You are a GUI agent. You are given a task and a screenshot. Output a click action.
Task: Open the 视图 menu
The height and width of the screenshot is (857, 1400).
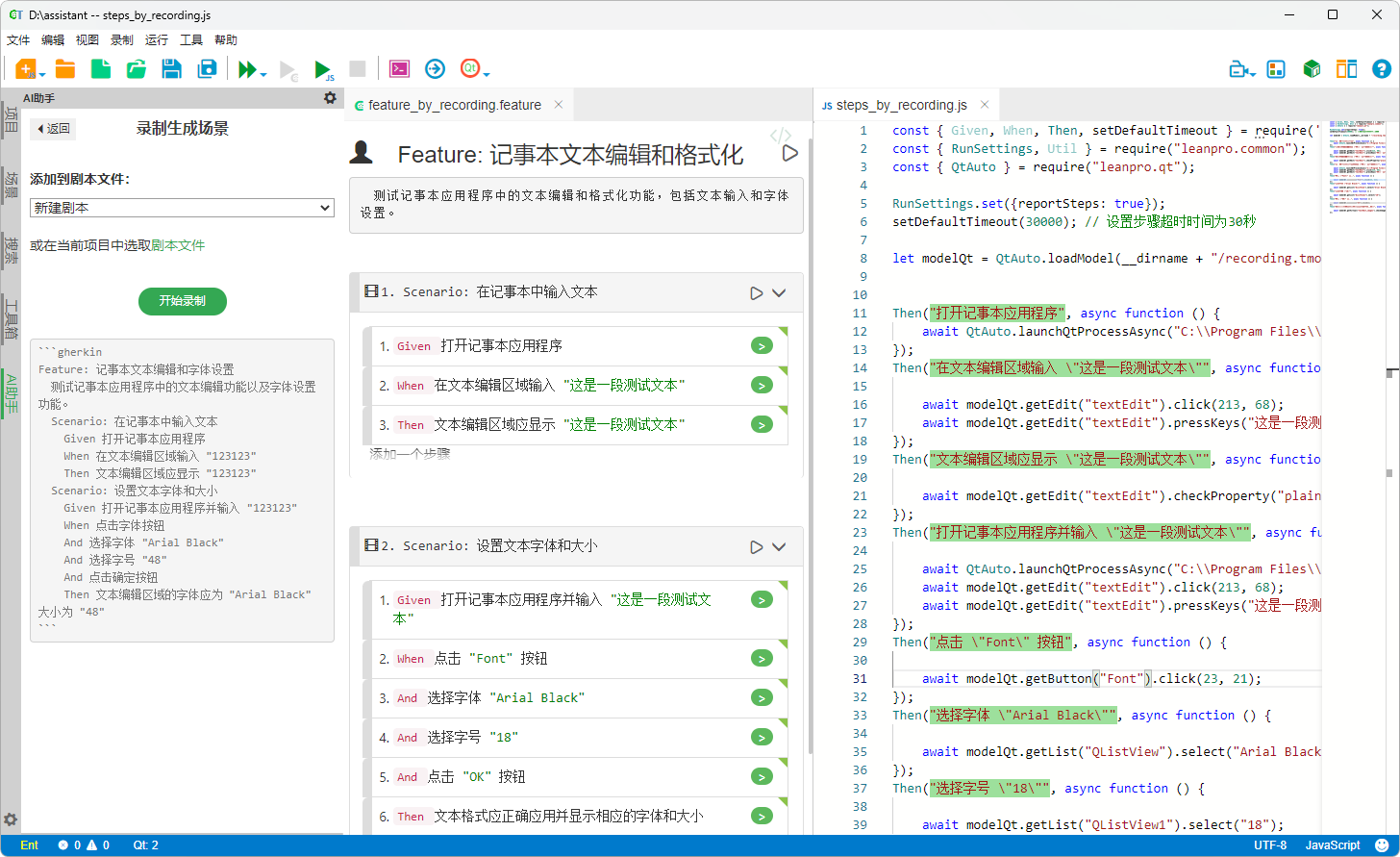(87, 40)
